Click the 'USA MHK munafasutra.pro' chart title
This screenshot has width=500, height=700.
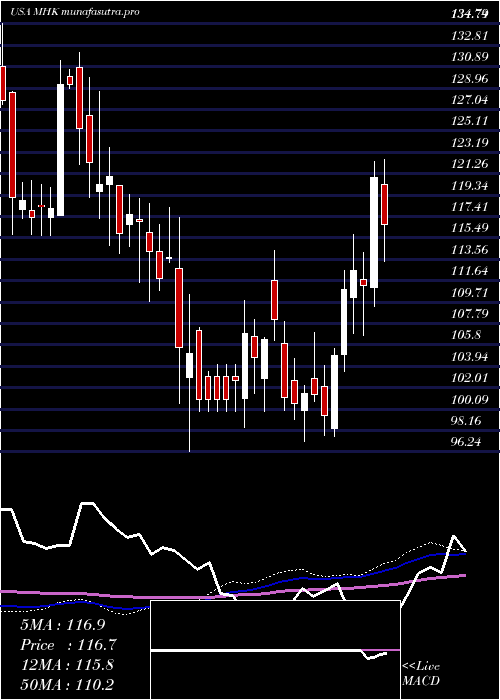[75, 12]
